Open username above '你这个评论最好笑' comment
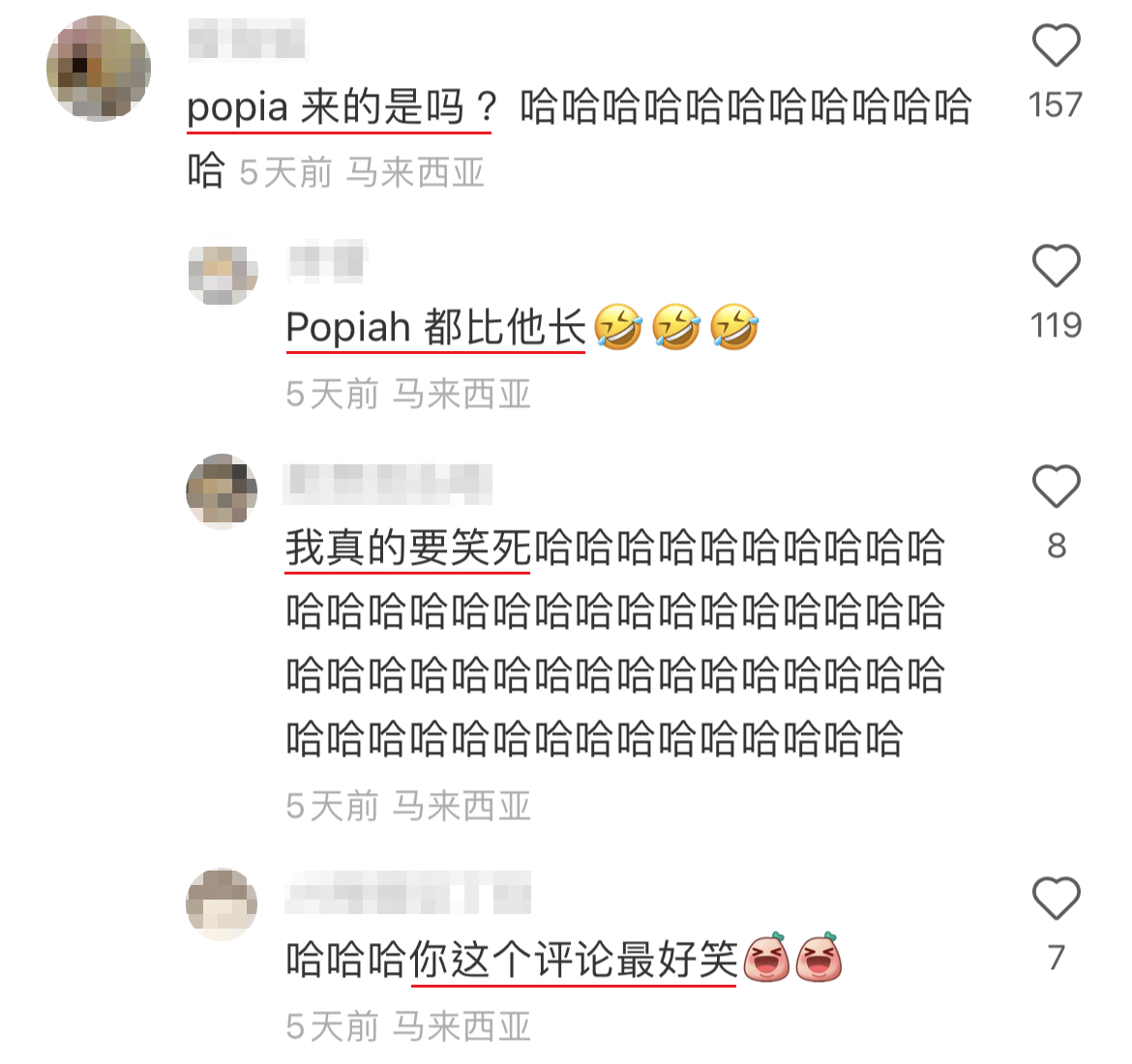 click(408, 894)
